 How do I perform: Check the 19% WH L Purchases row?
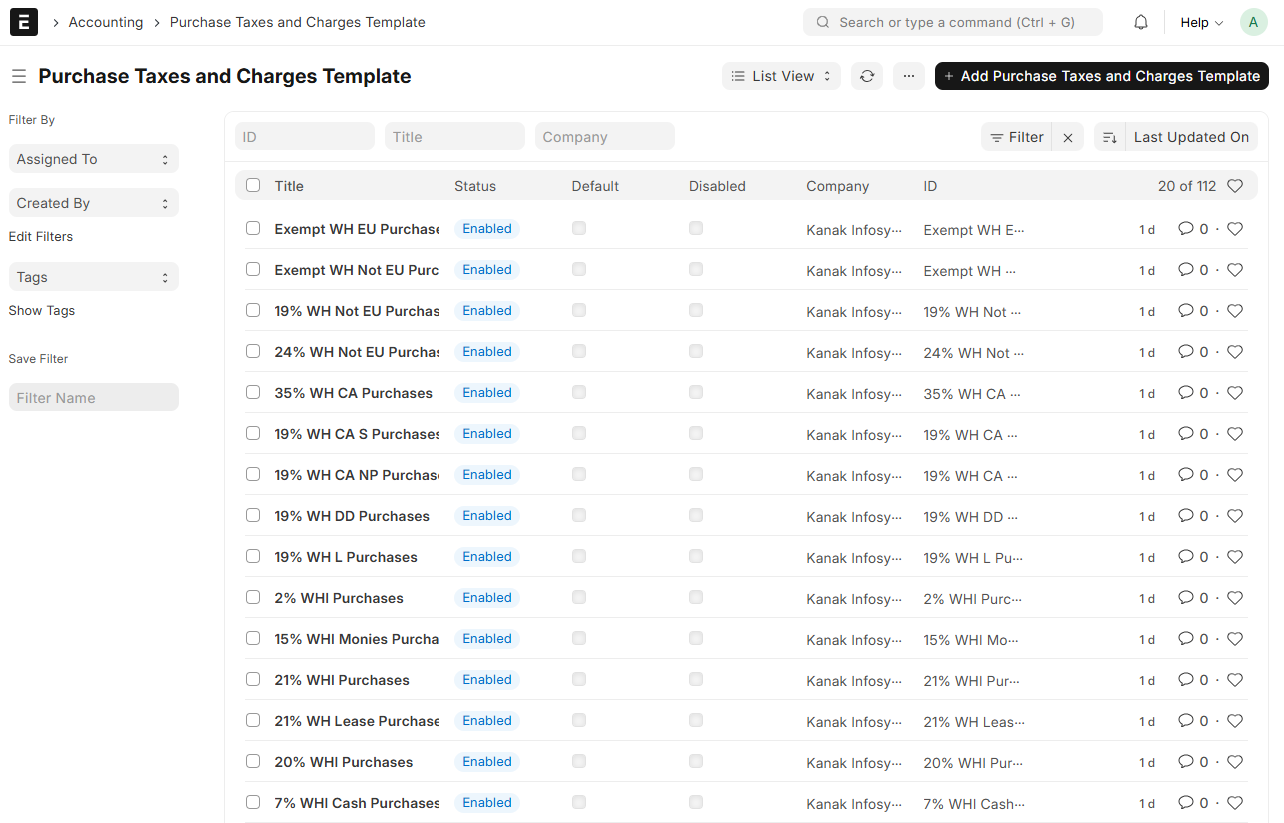click(253, 556)
